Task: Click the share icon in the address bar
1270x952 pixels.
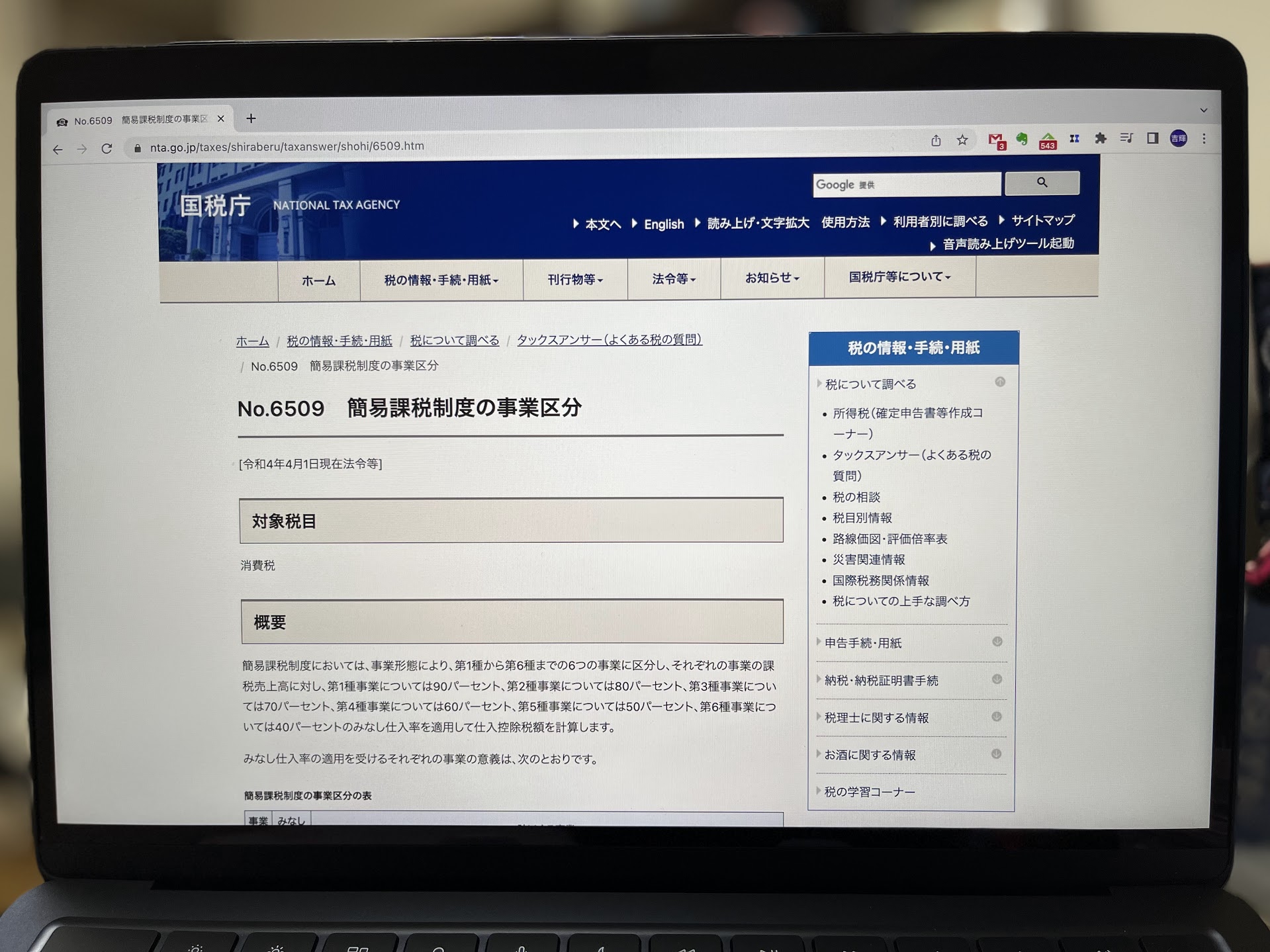Action: click(x=936, y=140)
